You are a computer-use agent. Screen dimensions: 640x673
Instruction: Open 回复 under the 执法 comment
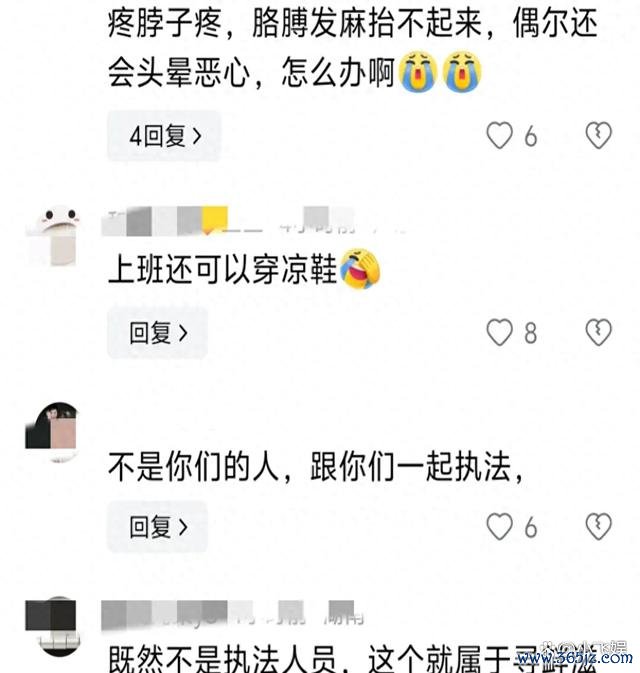(x=158, y=527)
